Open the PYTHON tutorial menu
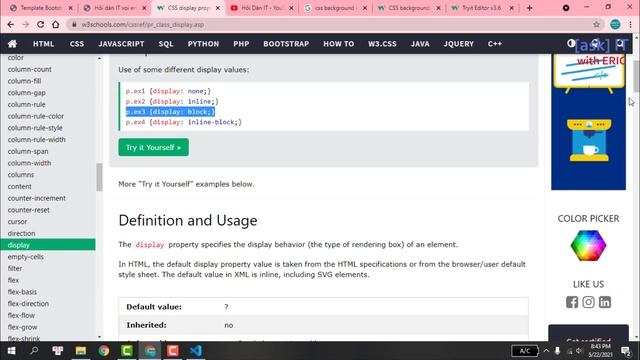This screenshot has height=360, width=640. 203,44
